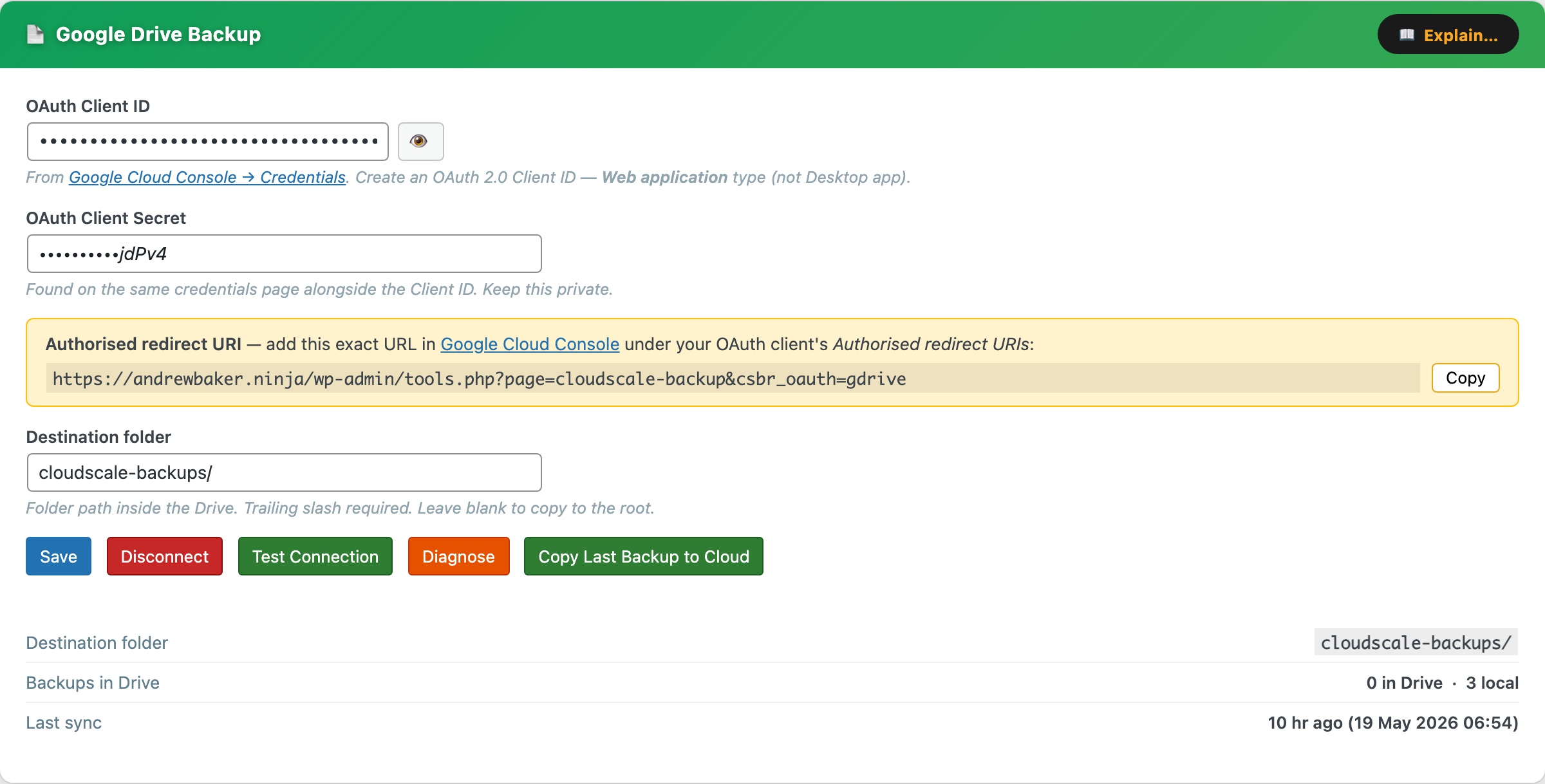The image size is (1545, 784).
Task: Edit the Destination folder input
Action: click(x=284, y=472)
